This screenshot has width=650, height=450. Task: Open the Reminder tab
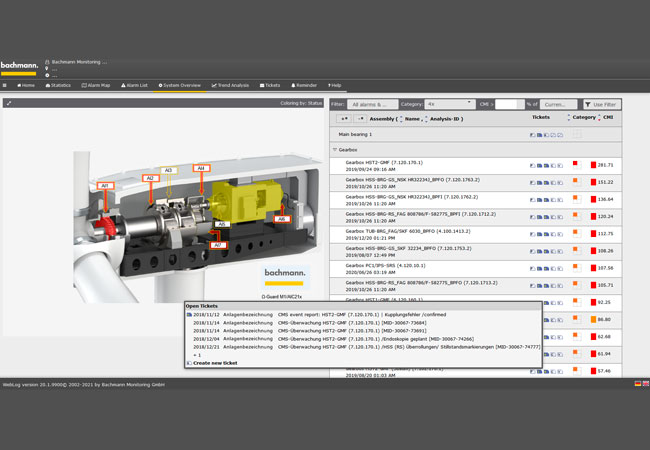[304, 85]
